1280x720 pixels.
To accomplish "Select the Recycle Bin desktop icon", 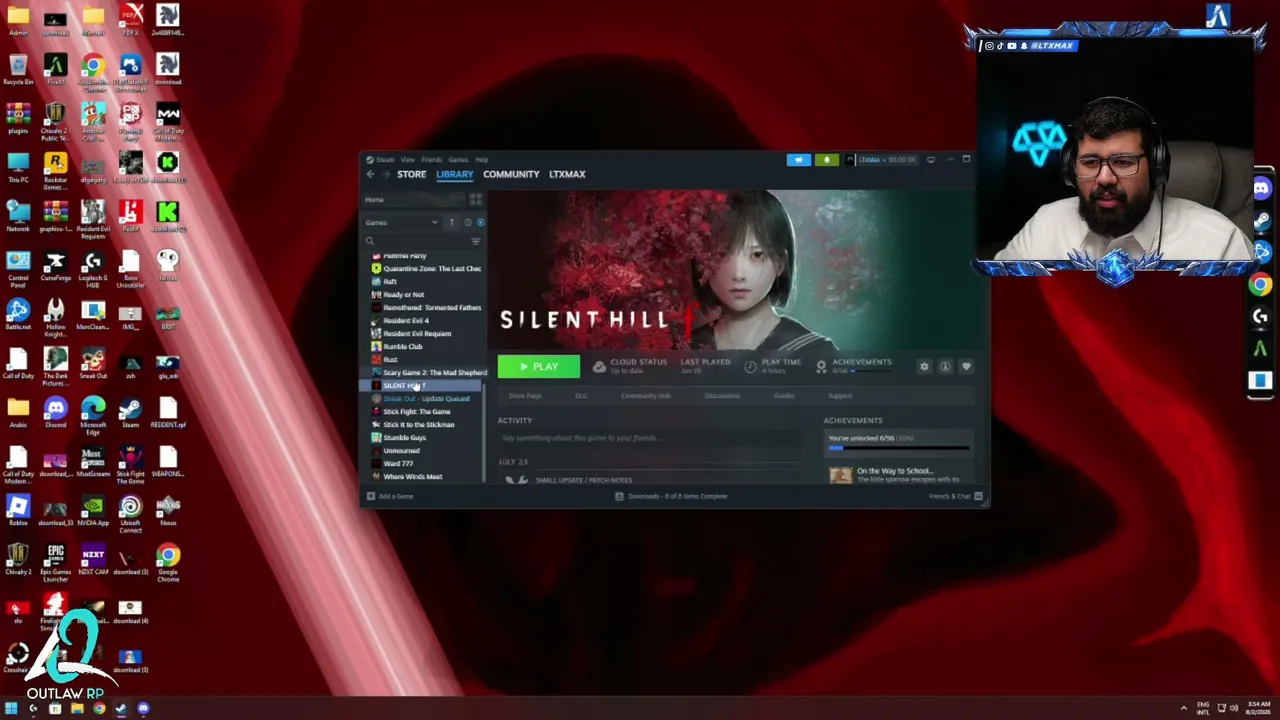I will (18, 71).
